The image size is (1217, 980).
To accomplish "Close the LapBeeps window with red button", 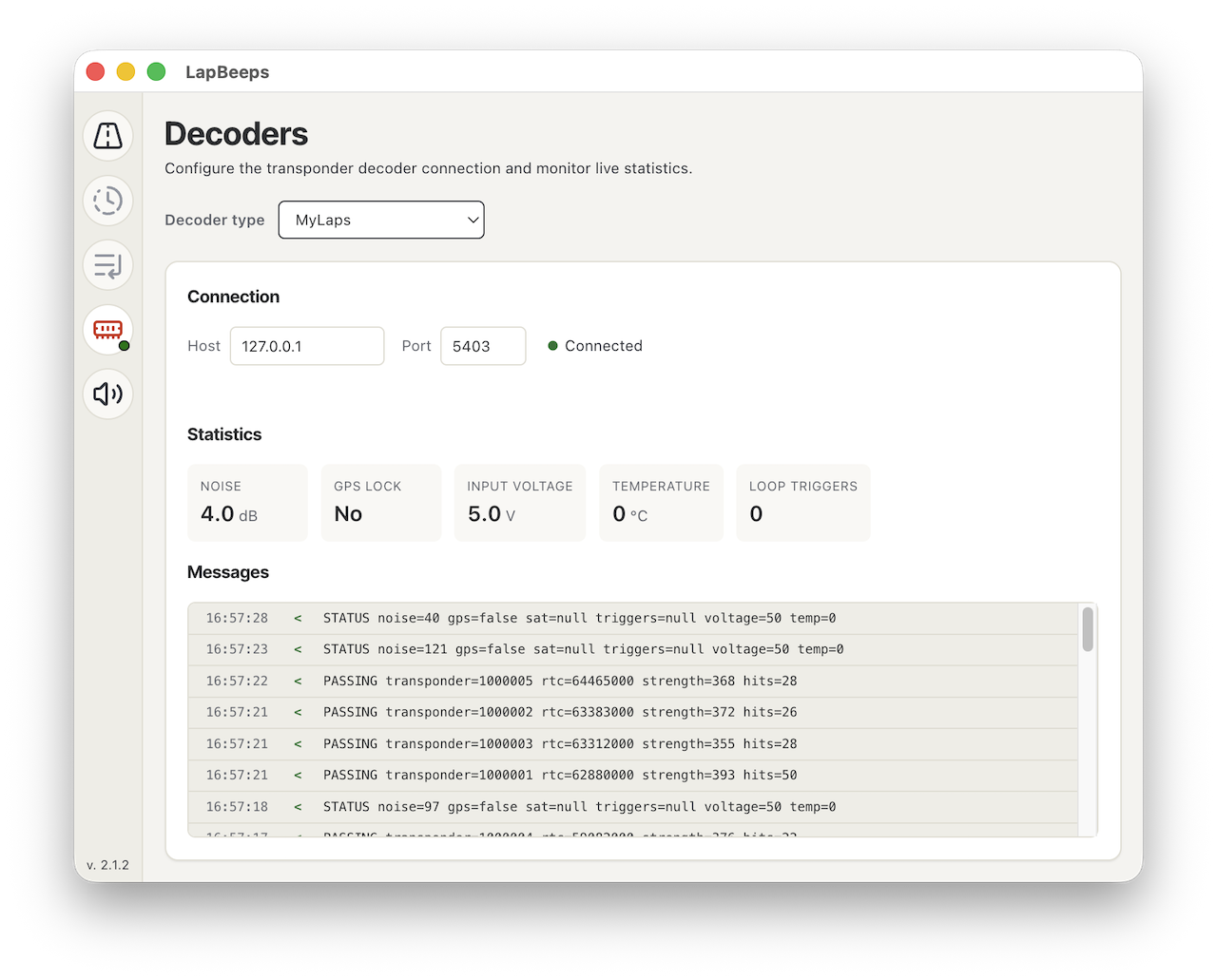I will pyautogui.click(x=95, y=71).
